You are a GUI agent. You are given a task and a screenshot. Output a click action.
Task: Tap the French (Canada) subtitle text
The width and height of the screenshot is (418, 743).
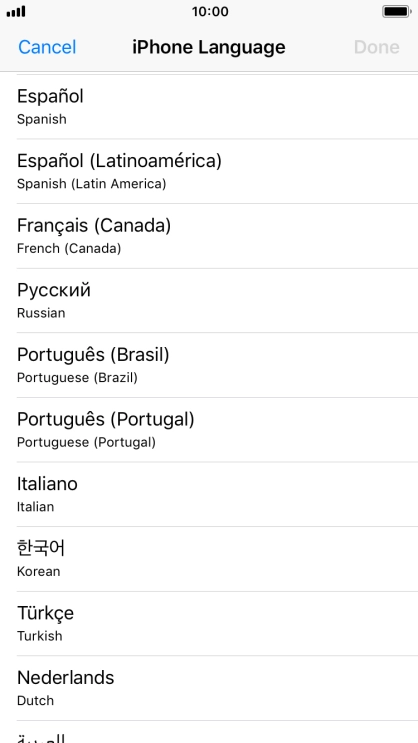69,248
